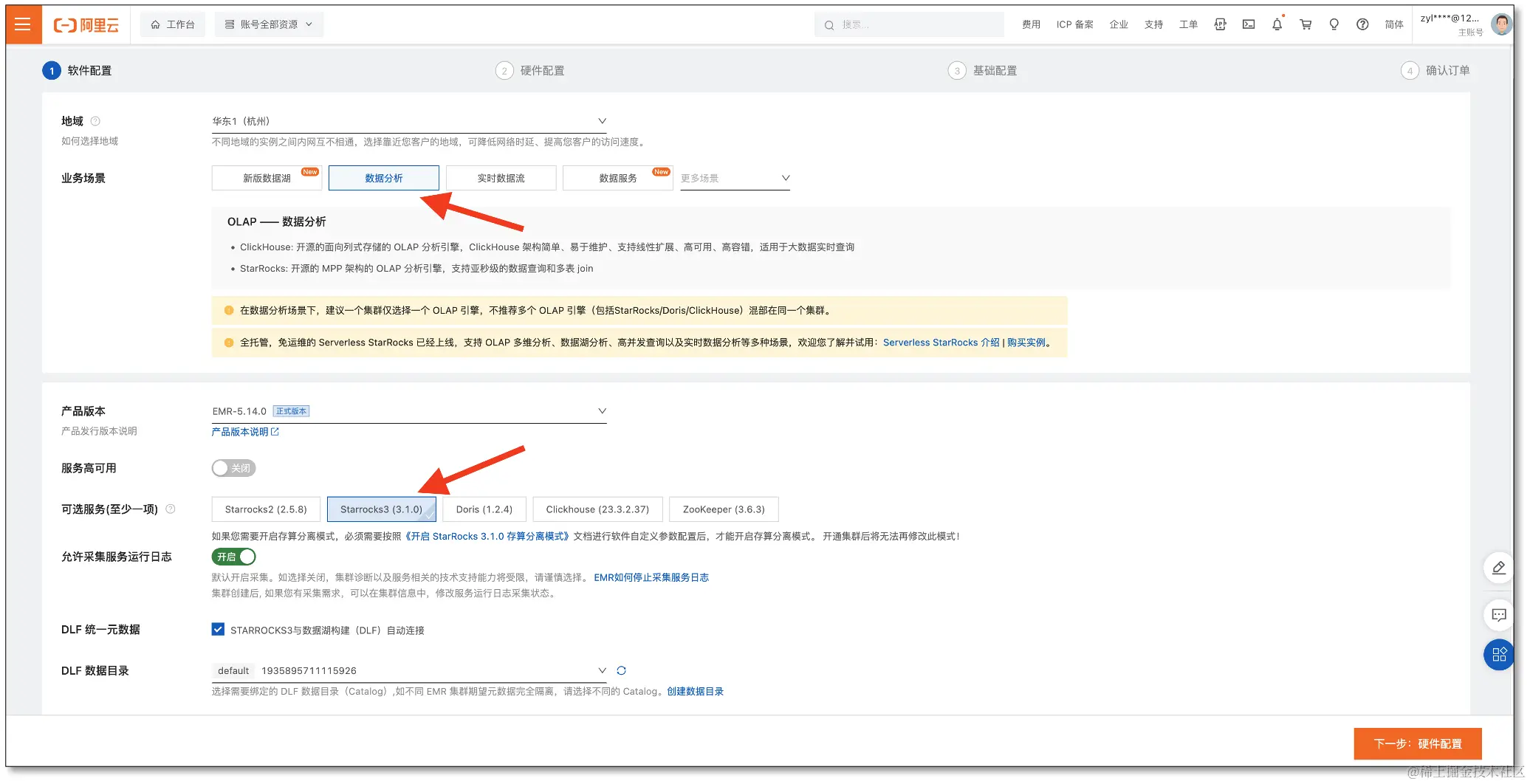Open the hamburger main menu
The width and height of the screenshot is (1530, 784).
(23, 24)
